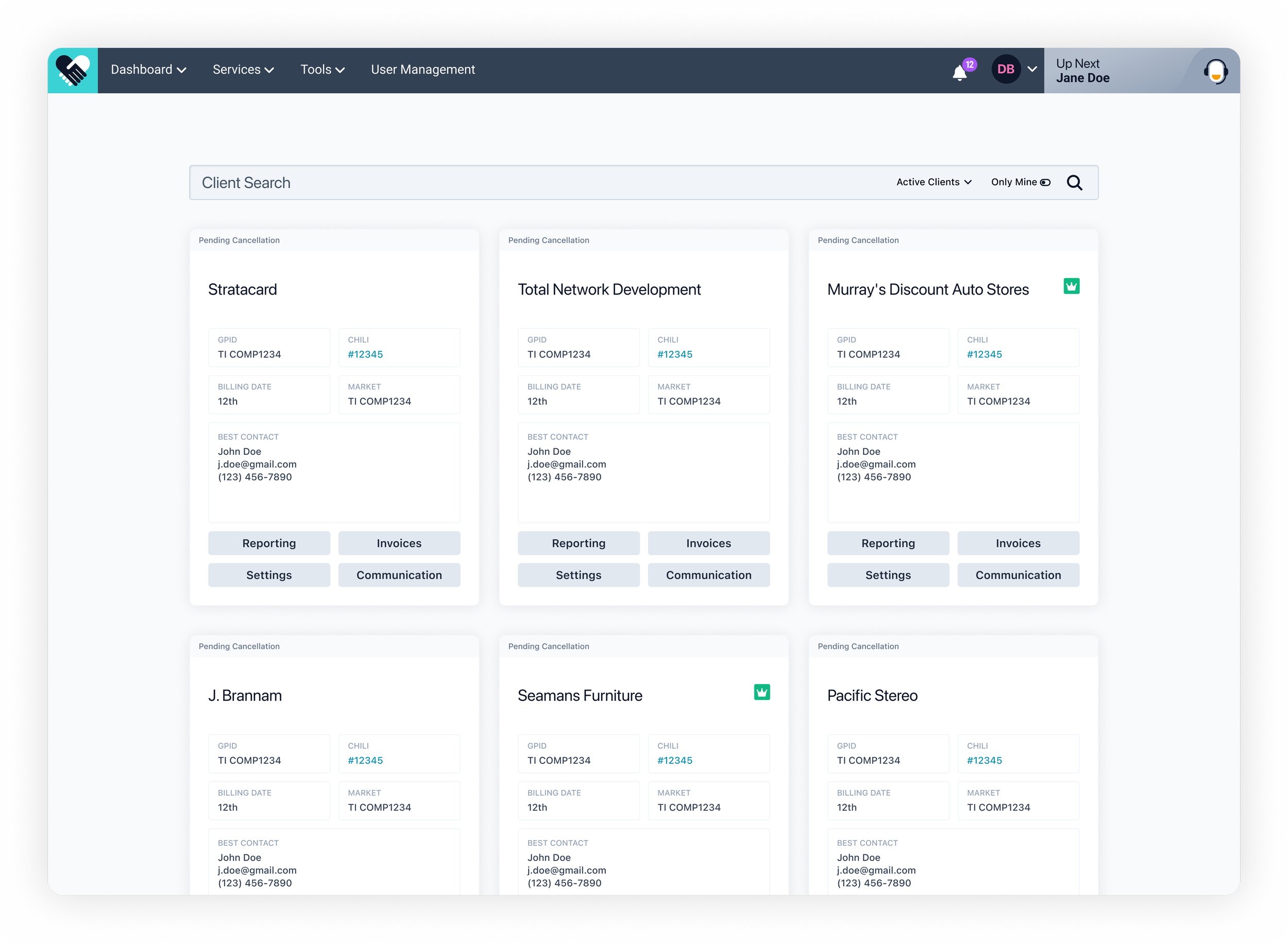This screenshot has height=943, width=1288.
Task: Expand the chevron next to the DB avatar
Action: click(x=1032, y=69)
